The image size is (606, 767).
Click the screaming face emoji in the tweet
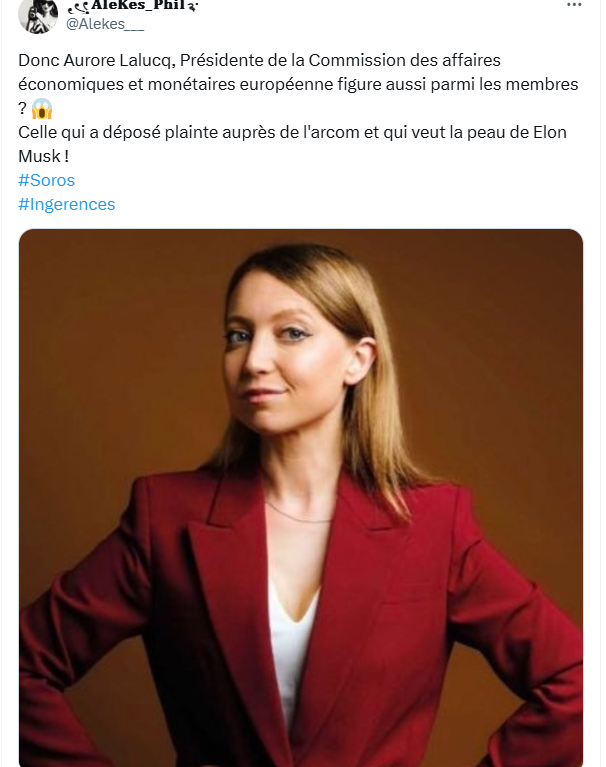[x=41, y=109]
